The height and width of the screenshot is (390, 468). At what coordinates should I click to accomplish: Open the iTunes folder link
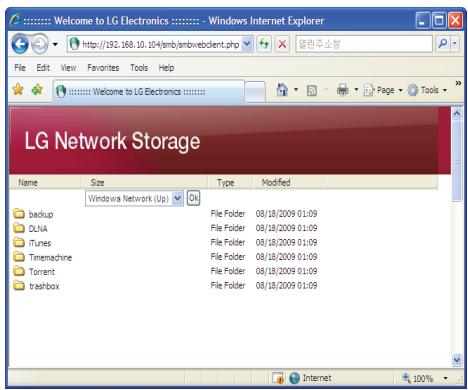[x=40, y=243]
